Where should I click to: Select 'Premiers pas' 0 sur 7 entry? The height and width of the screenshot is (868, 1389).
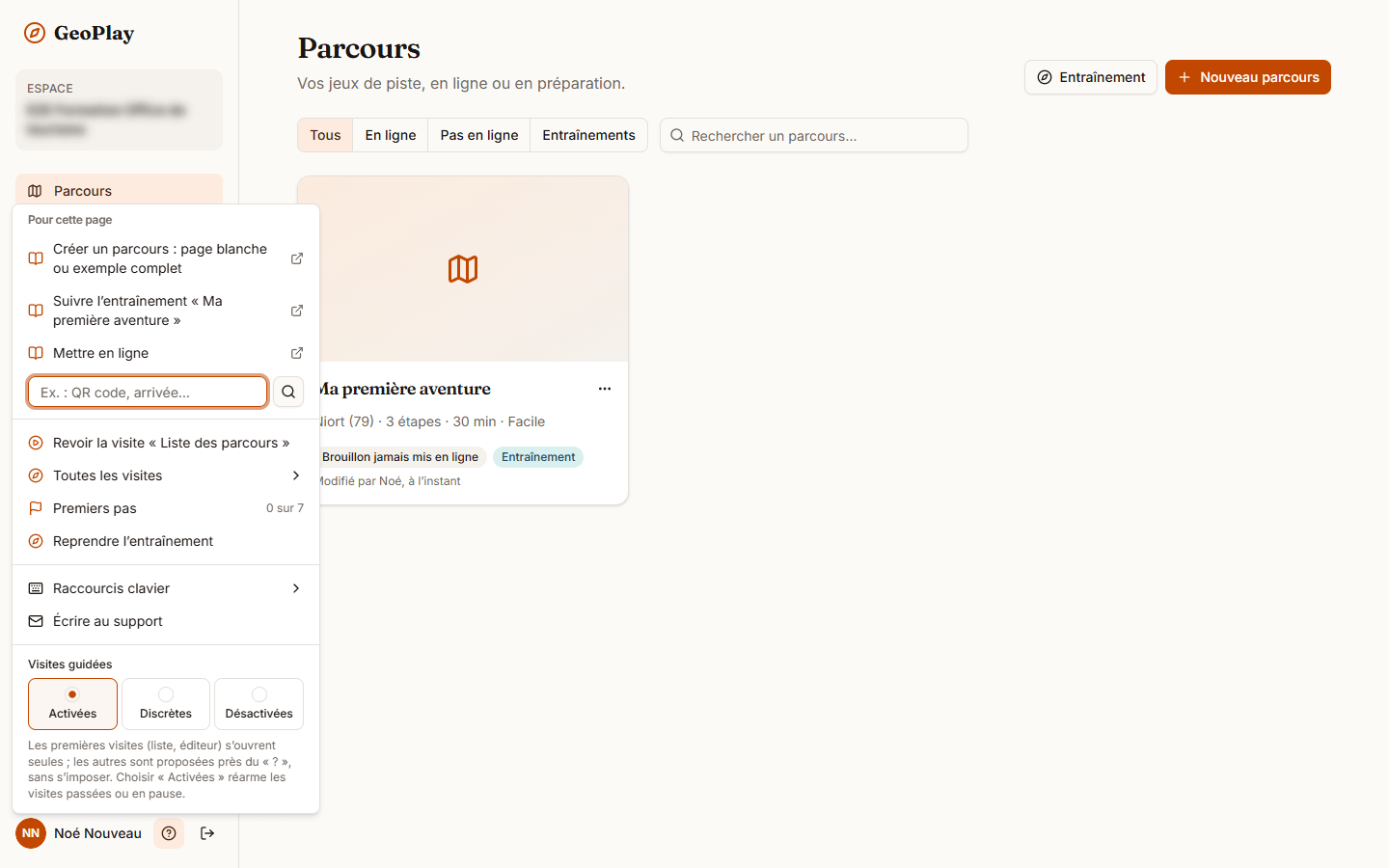pos(166,508)
